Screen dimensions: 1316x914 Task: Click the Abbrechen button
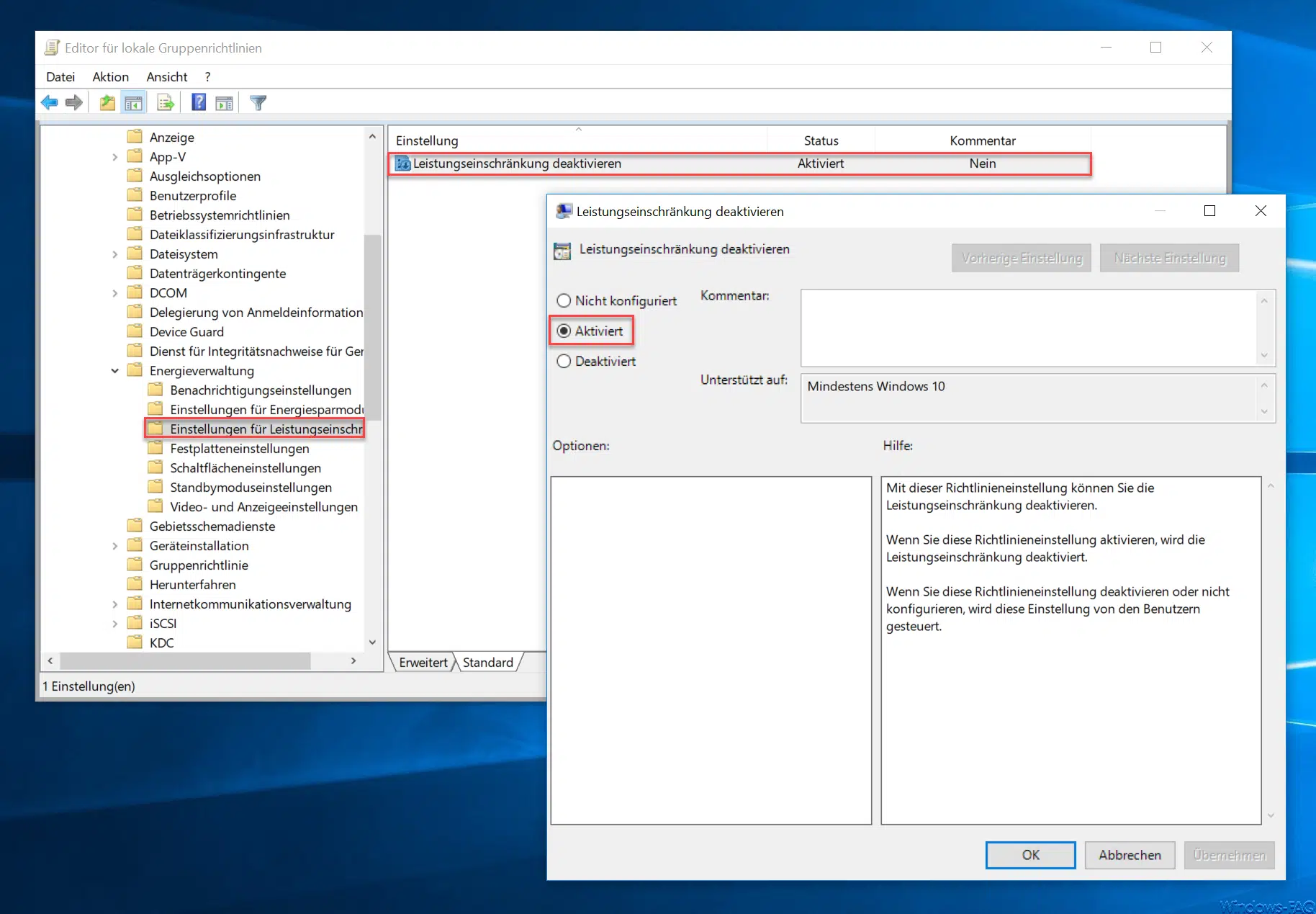coord(1129,855)
